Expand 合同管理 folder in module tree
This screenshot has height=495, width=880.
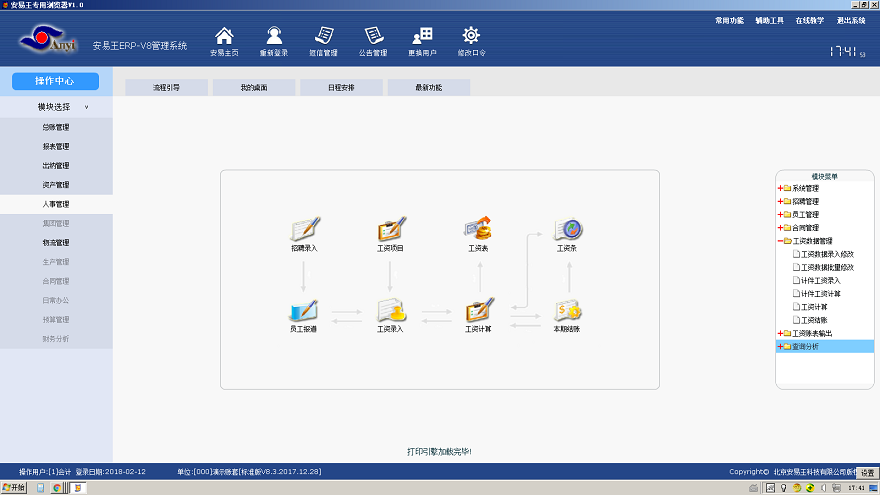(780, 228)
